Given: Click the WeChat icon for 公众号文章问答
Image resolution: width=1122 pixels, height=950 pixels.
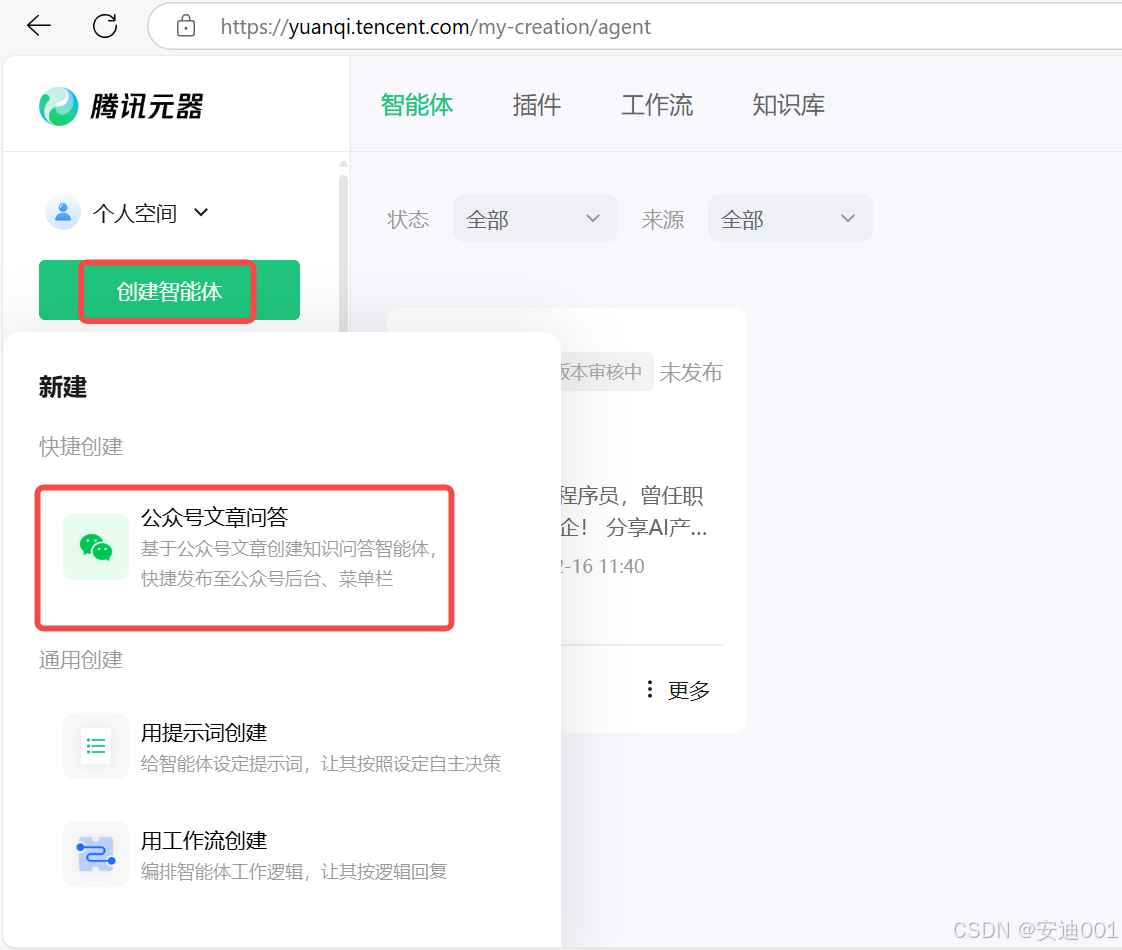Looking at the screenshot, I should [x=96, y=547].
